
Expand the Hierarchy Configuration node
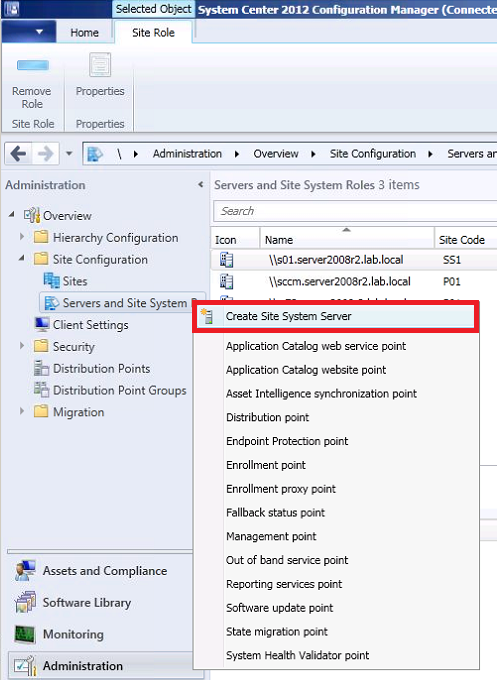22,236
